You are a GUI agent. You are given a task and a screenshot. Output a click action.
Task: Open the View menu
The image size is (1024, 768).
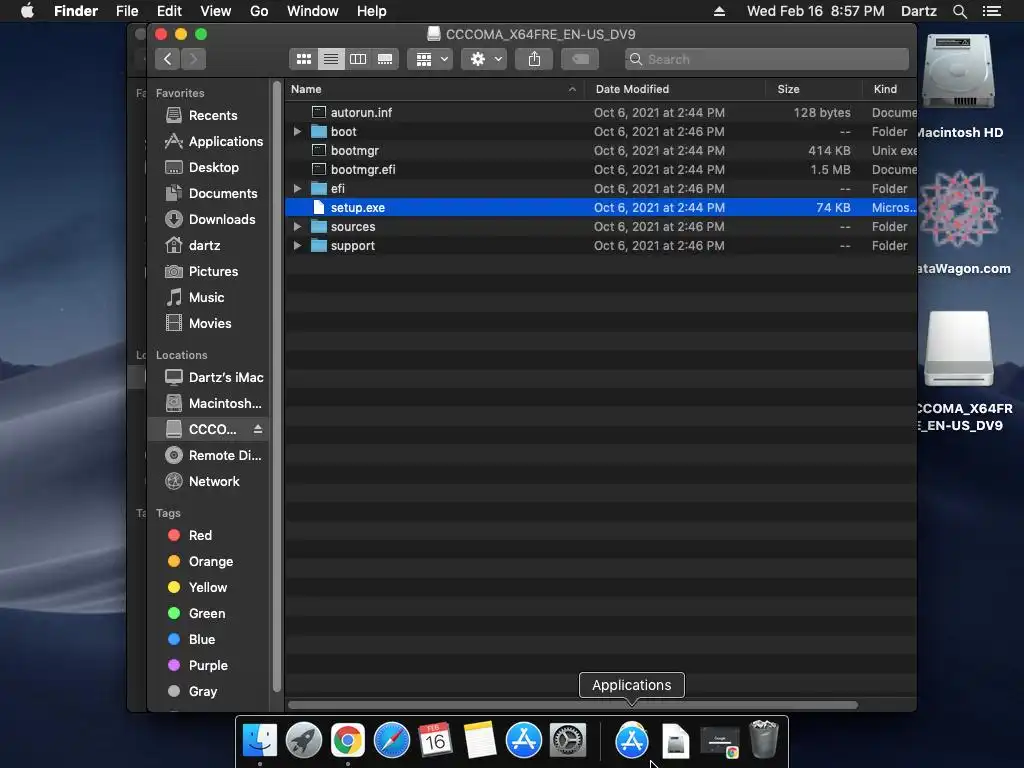click(216, 11)
